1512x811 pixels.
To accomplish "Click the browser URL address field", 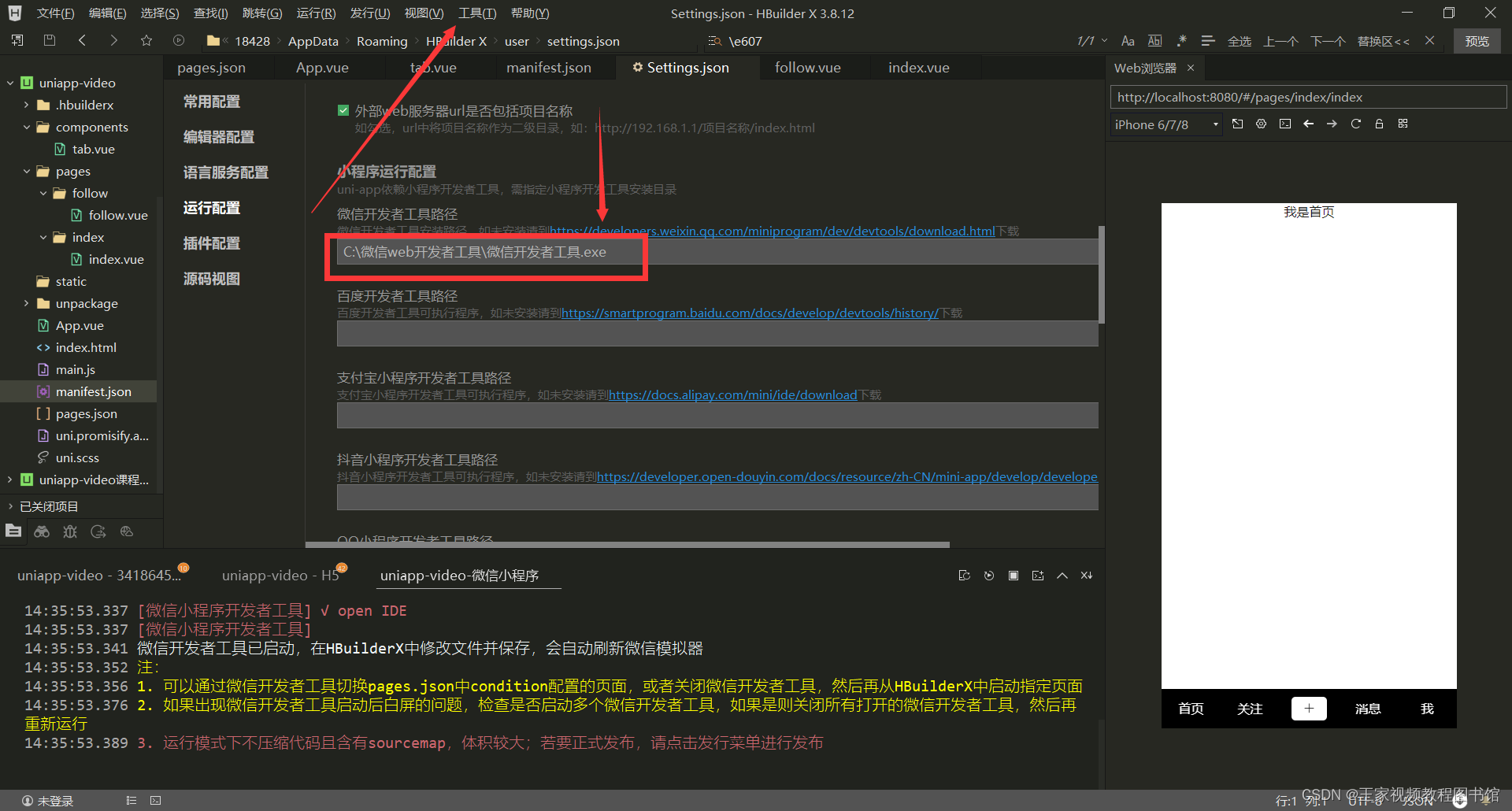I will click(x=1307, y=97).
